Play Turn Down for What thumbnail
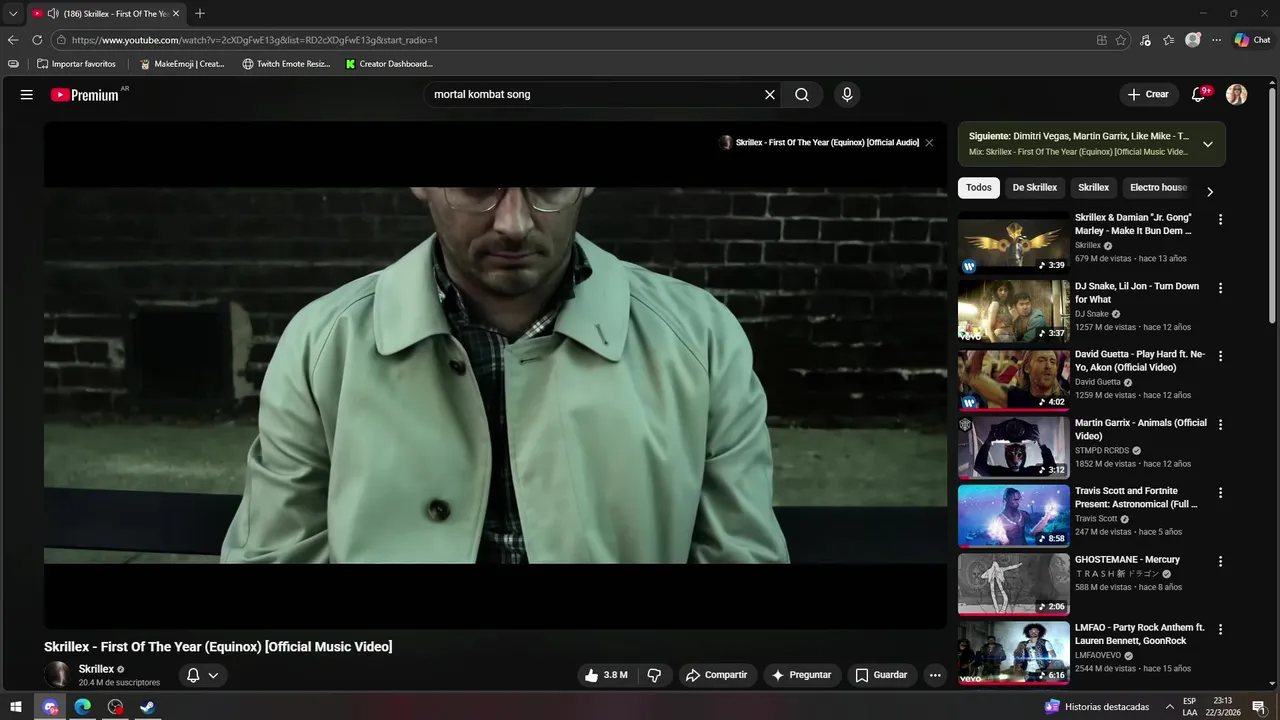This screenshot has width=1280, height=720. pyautogui.click(x=1014, y=311)
